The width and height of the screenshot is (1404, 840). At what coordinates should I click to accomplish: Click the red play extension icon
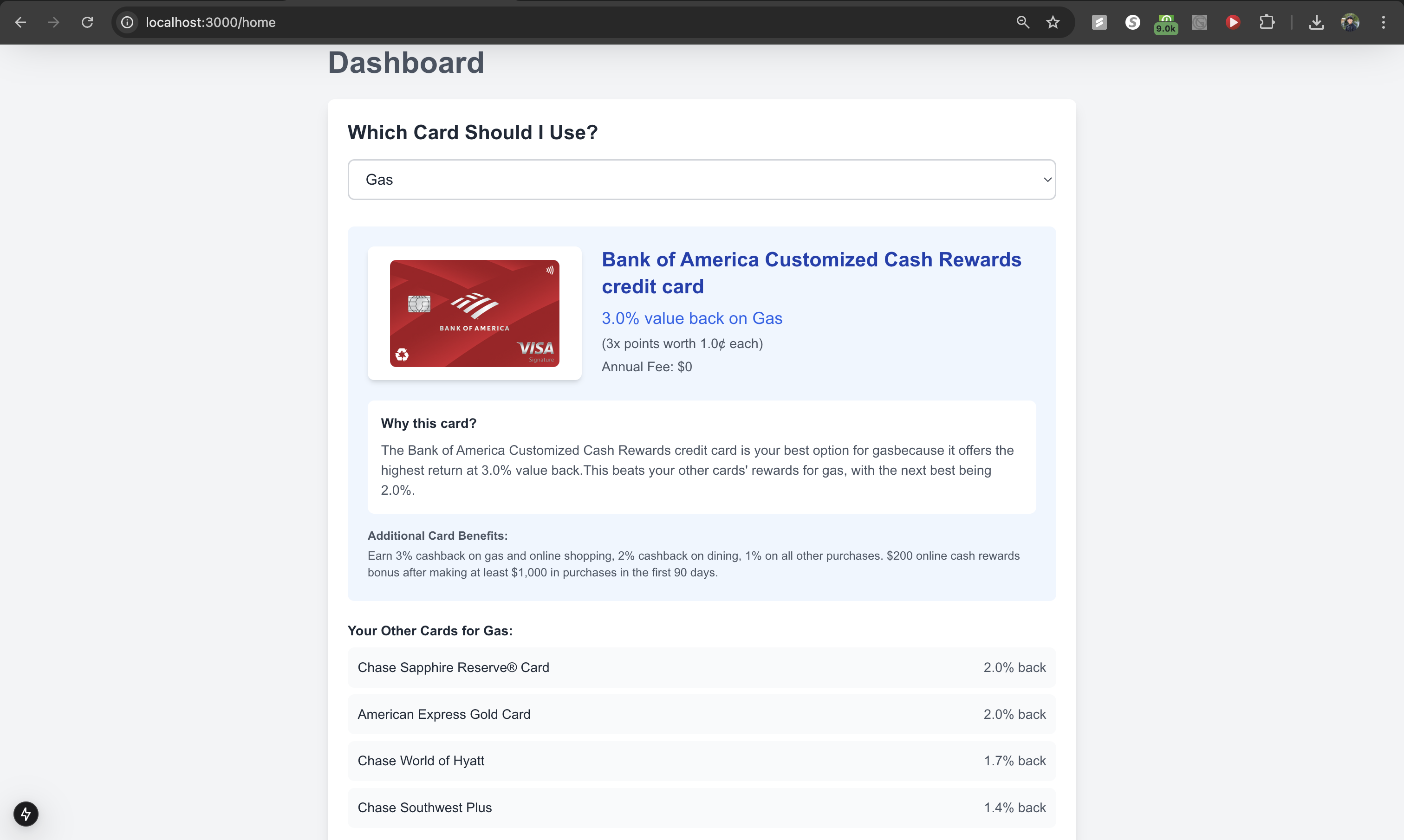pyautogui.click(x=1233, y=22)
